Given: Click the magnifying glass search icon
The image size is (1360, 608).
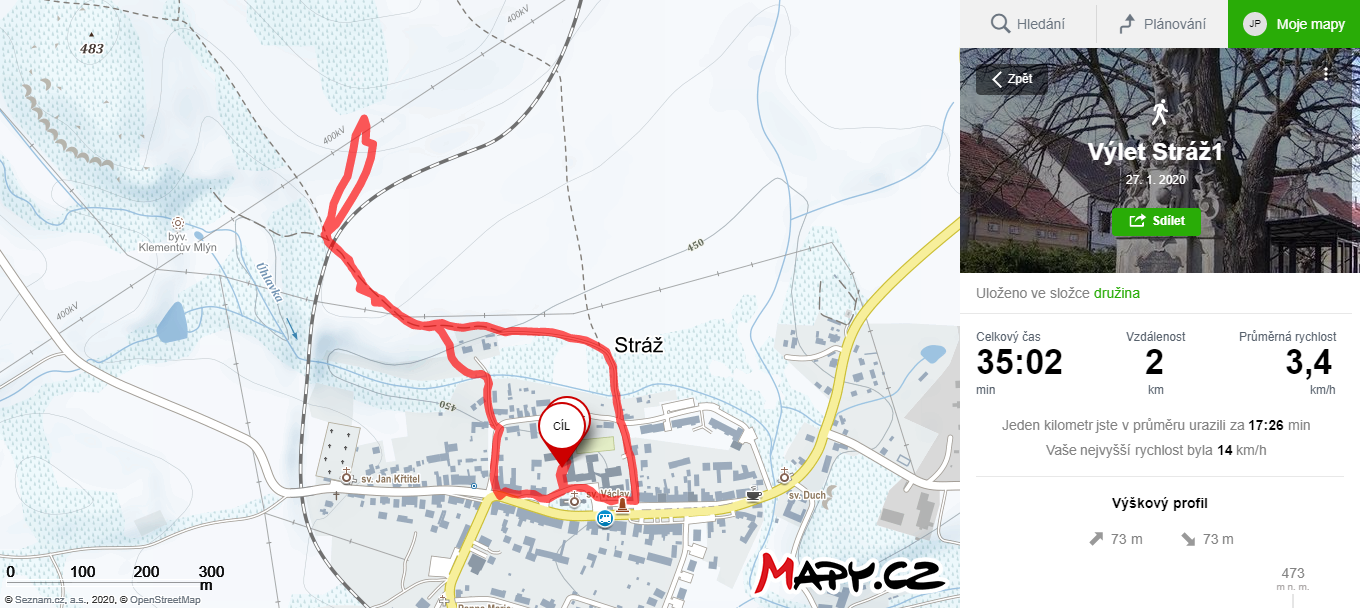Looking at the screenshot, I should coord(1000,24).
